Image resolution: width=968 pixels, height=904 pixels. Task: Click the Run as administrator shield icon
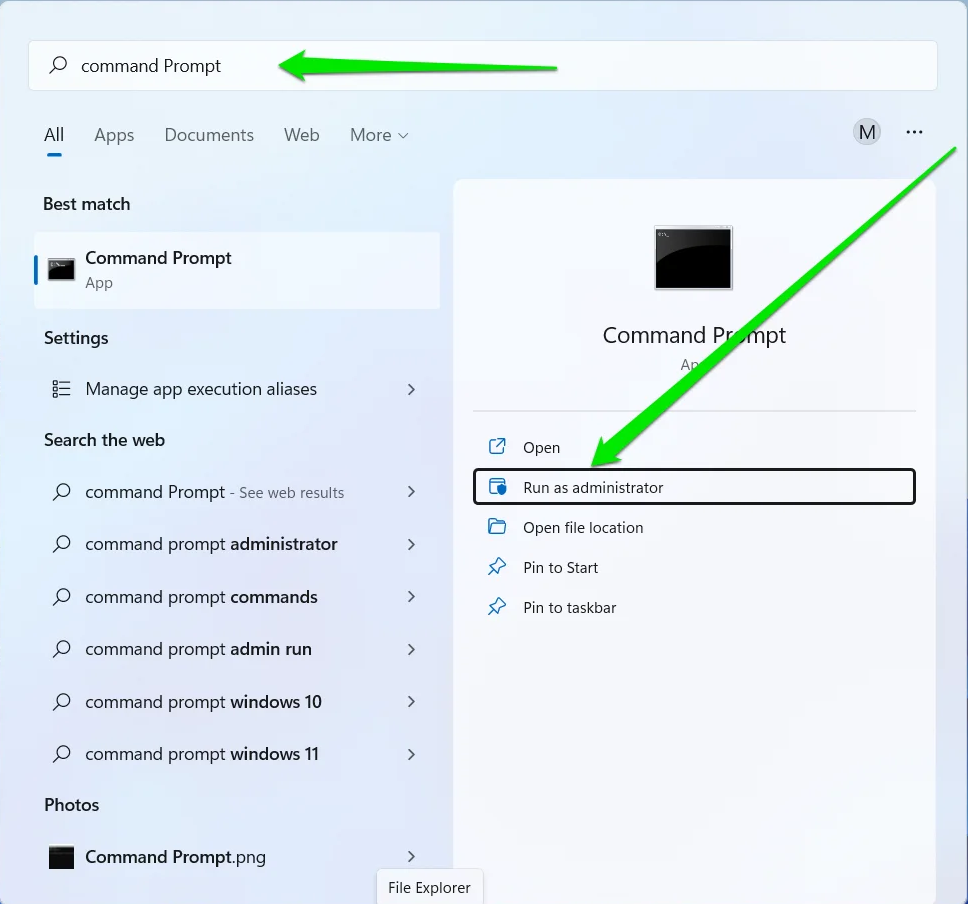[x=498, y=487]
